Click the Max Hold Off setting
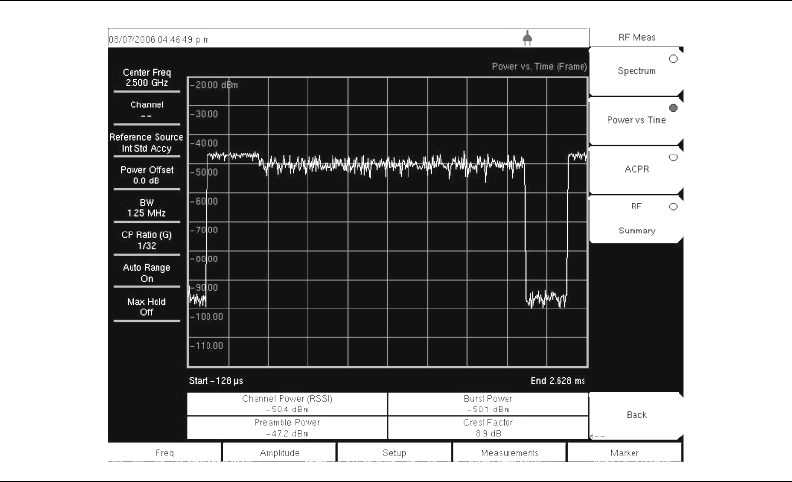The image size is (792, 482). [147, 307]
